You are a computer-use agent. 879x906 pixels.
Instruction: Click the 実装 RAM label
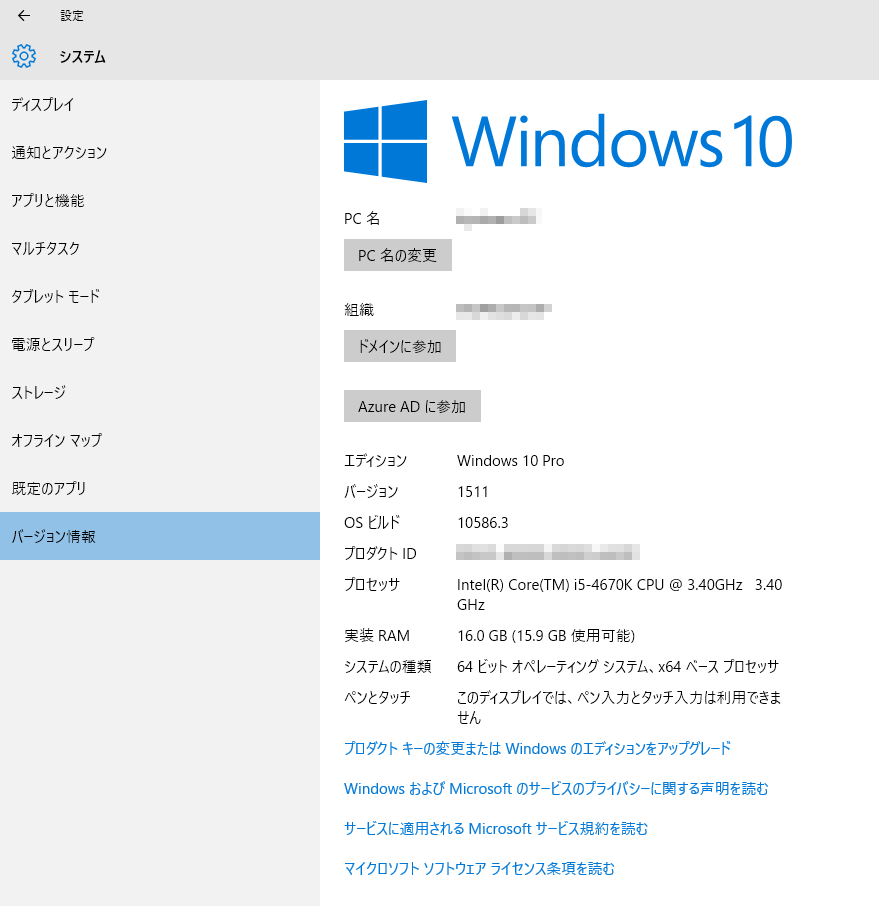click(x=377, y=636)
